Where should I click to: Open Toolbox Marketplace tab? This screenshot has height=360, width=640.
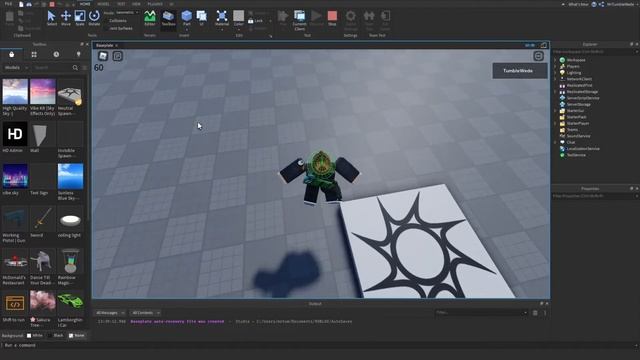coord(11,54)
